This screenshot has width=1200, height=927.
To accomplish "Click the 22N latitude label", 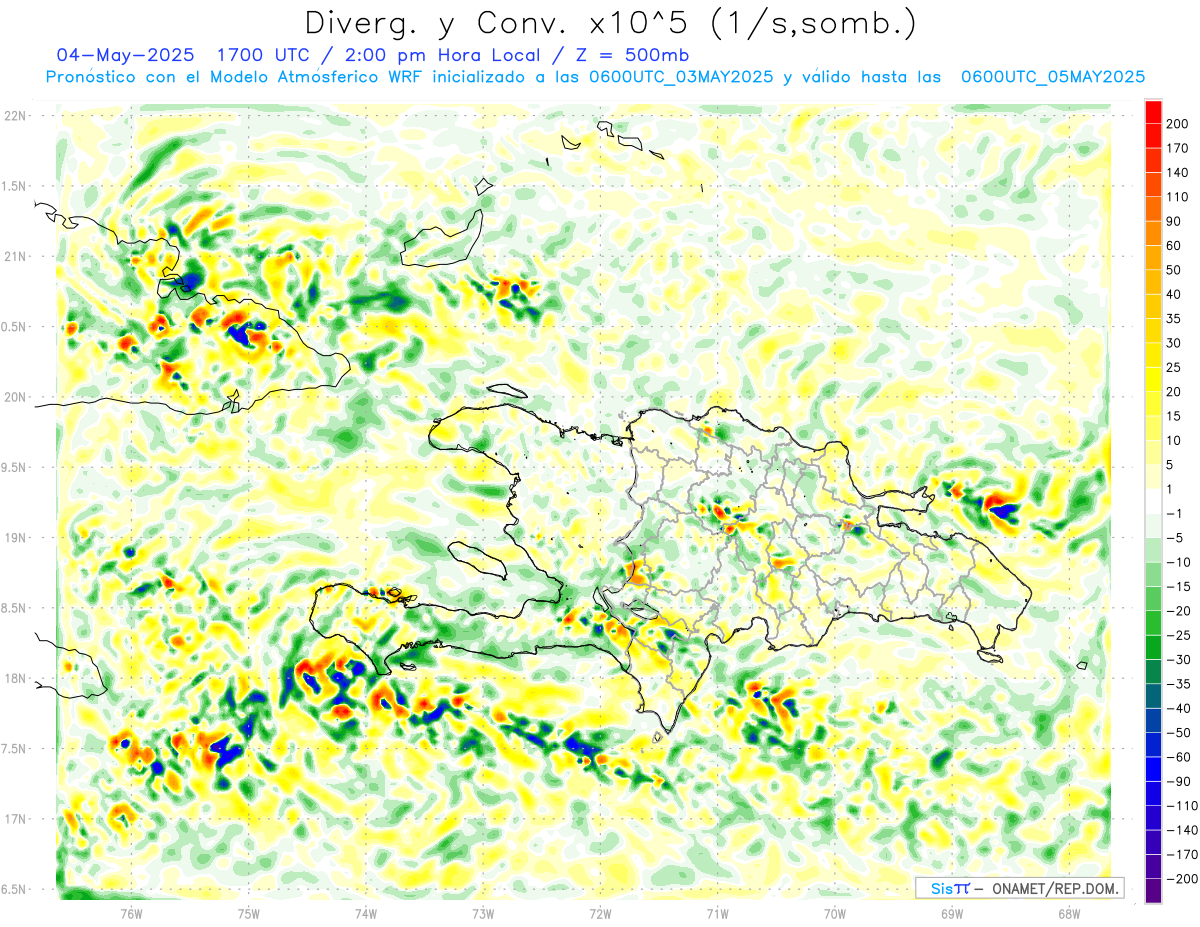I will tap(14, 115).
